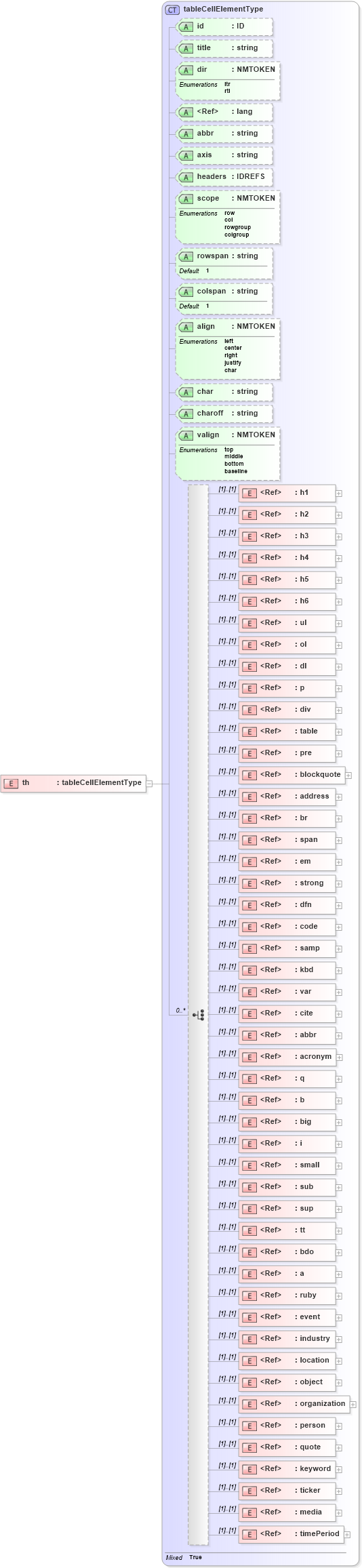The height and width of the screenshot is (1568, 362).
Task: Click the A icon of the id attribute
Action: [x=186, y=26]
